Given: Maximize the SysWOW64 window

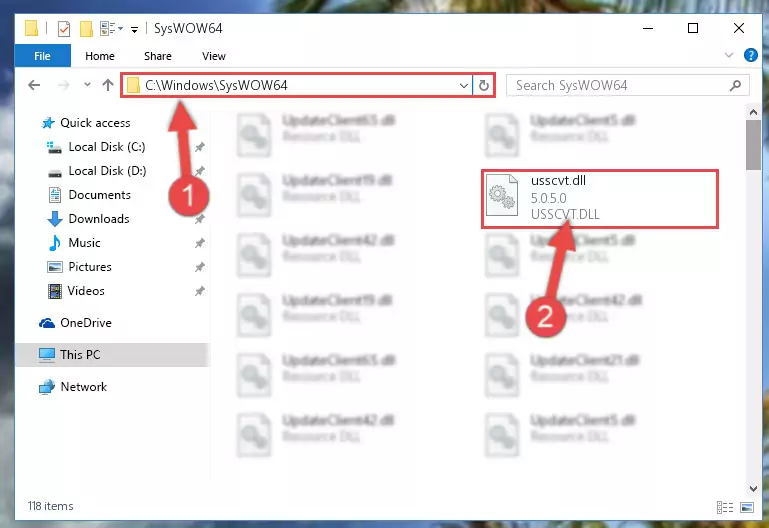Looking at the screenshot, I should pos(693,28).
